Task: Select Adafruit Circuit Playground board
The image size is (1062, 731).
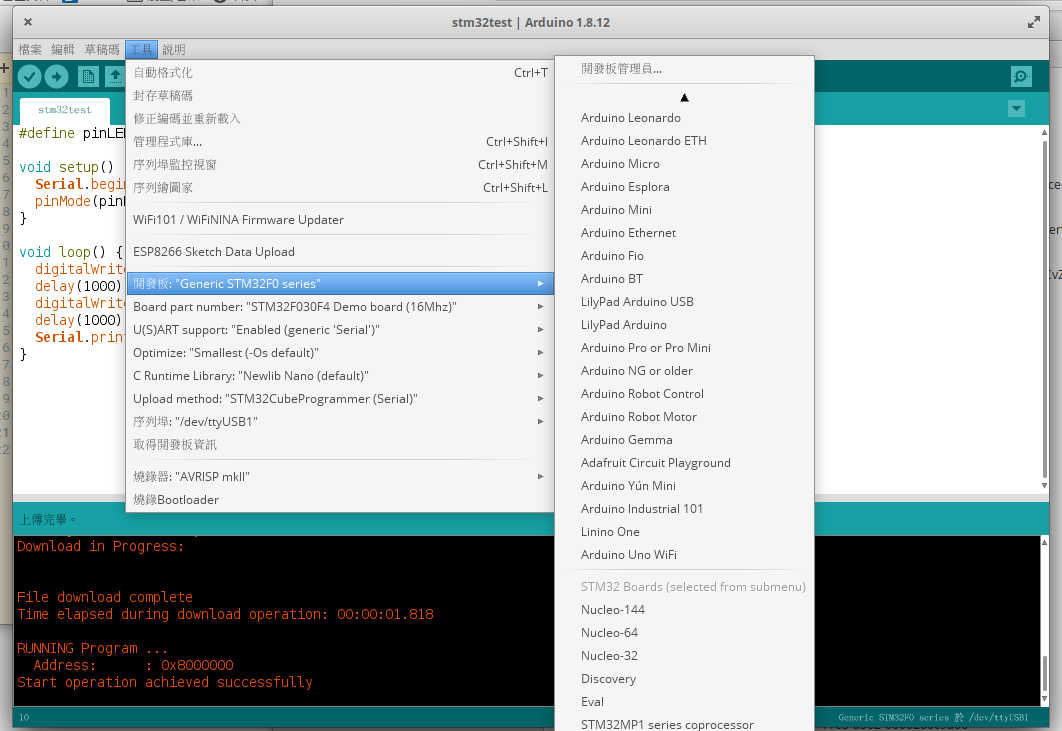Action: [x=684, y=463]
